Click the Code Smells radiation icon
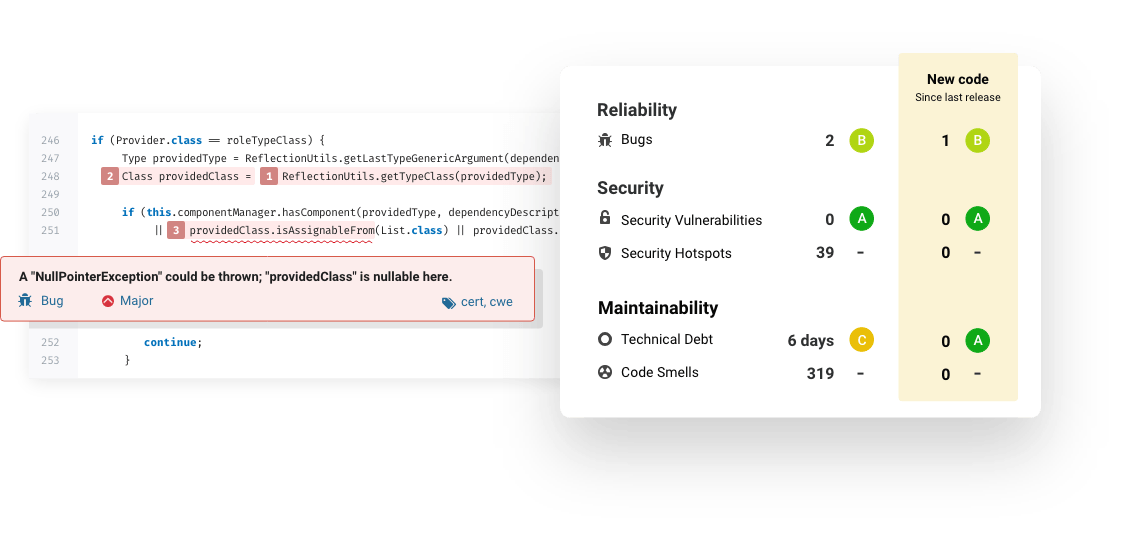Screen dimensions: 1140x550 [605, 372]
